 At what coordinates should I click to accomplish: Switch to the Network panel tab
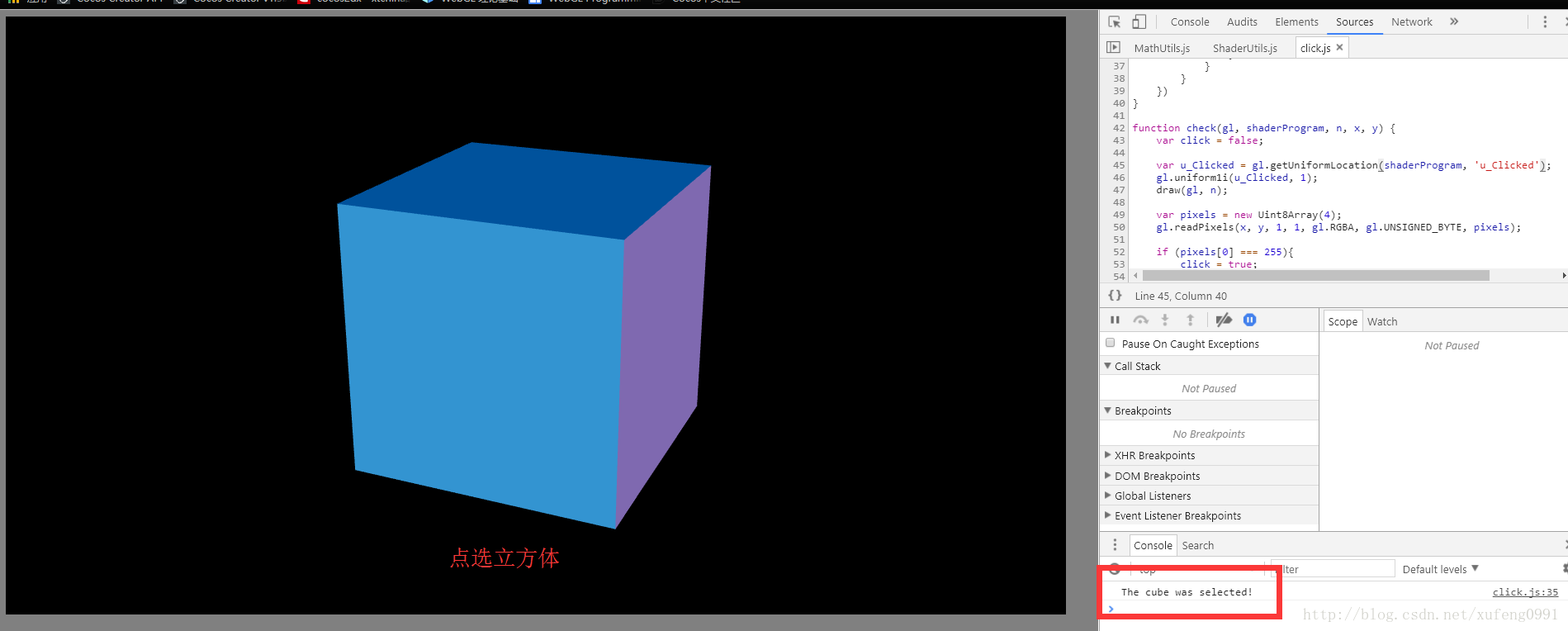pos(1412,22)
